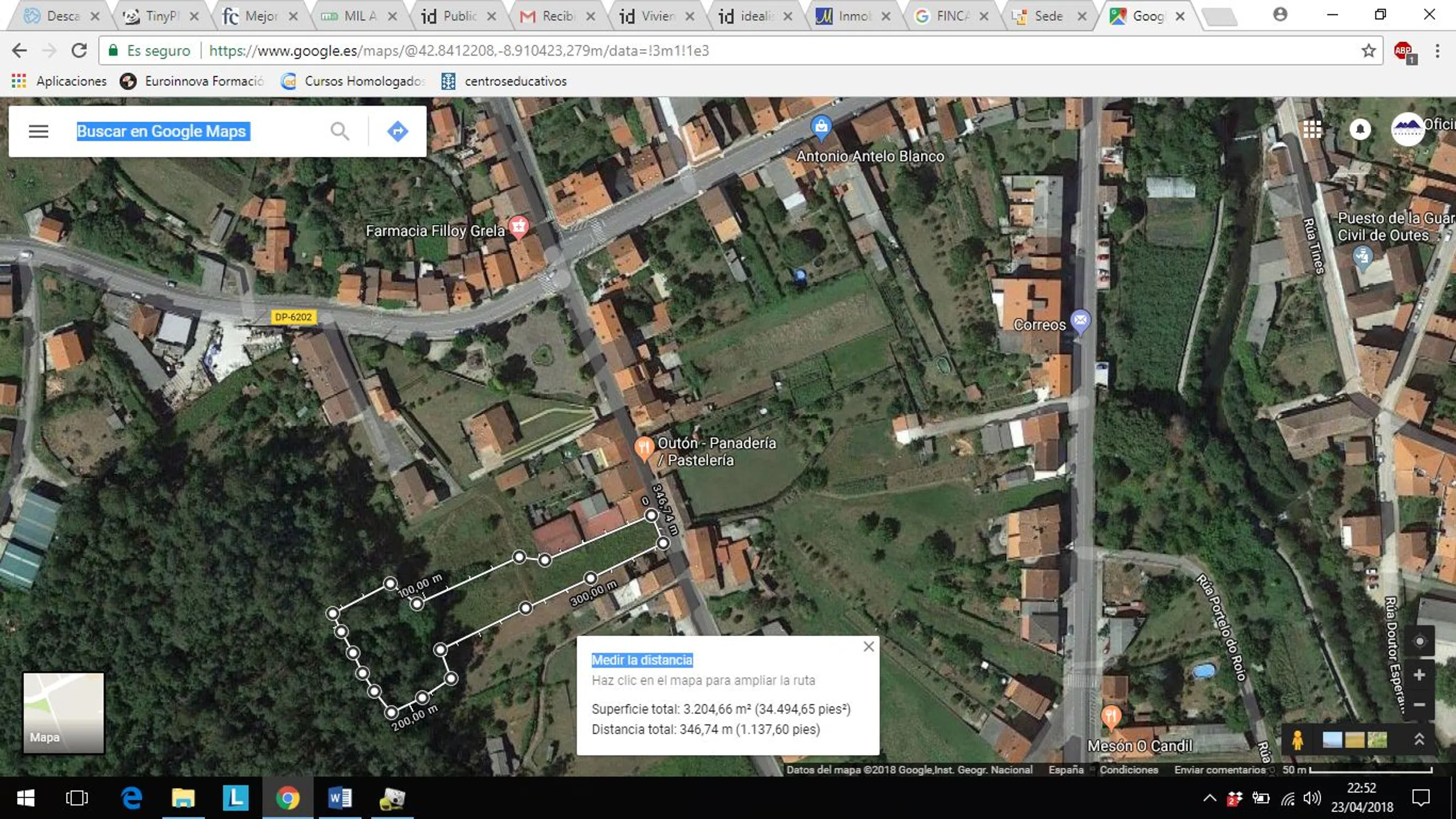Viewport: 1456px width, 819px height.
Task: Switch to Mapa view thumbnail
Action: pyautogui.click(x=63, y=713)
